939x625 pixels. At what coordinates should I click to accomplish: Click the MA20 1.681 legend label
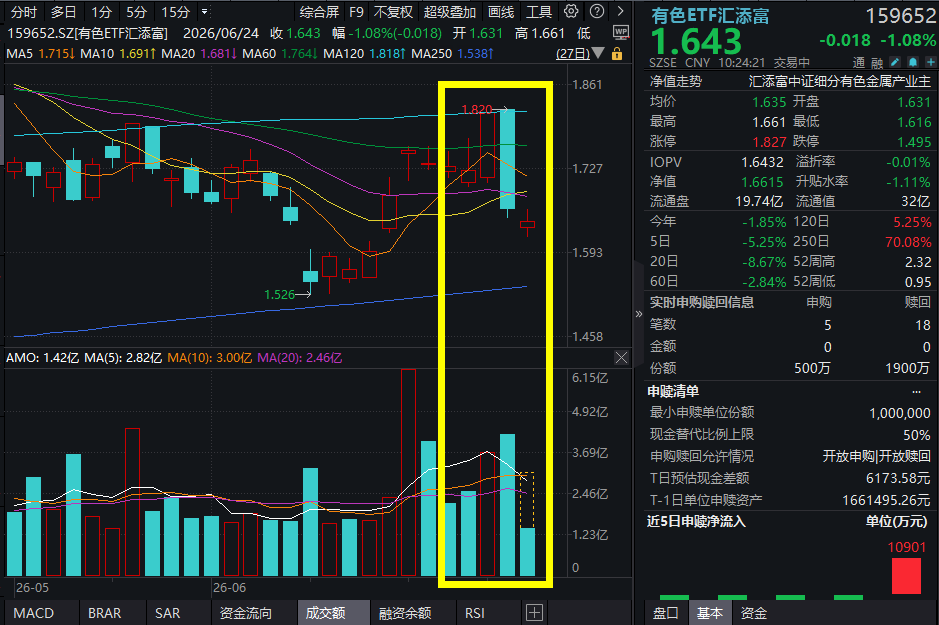click(x=199, y=54)
